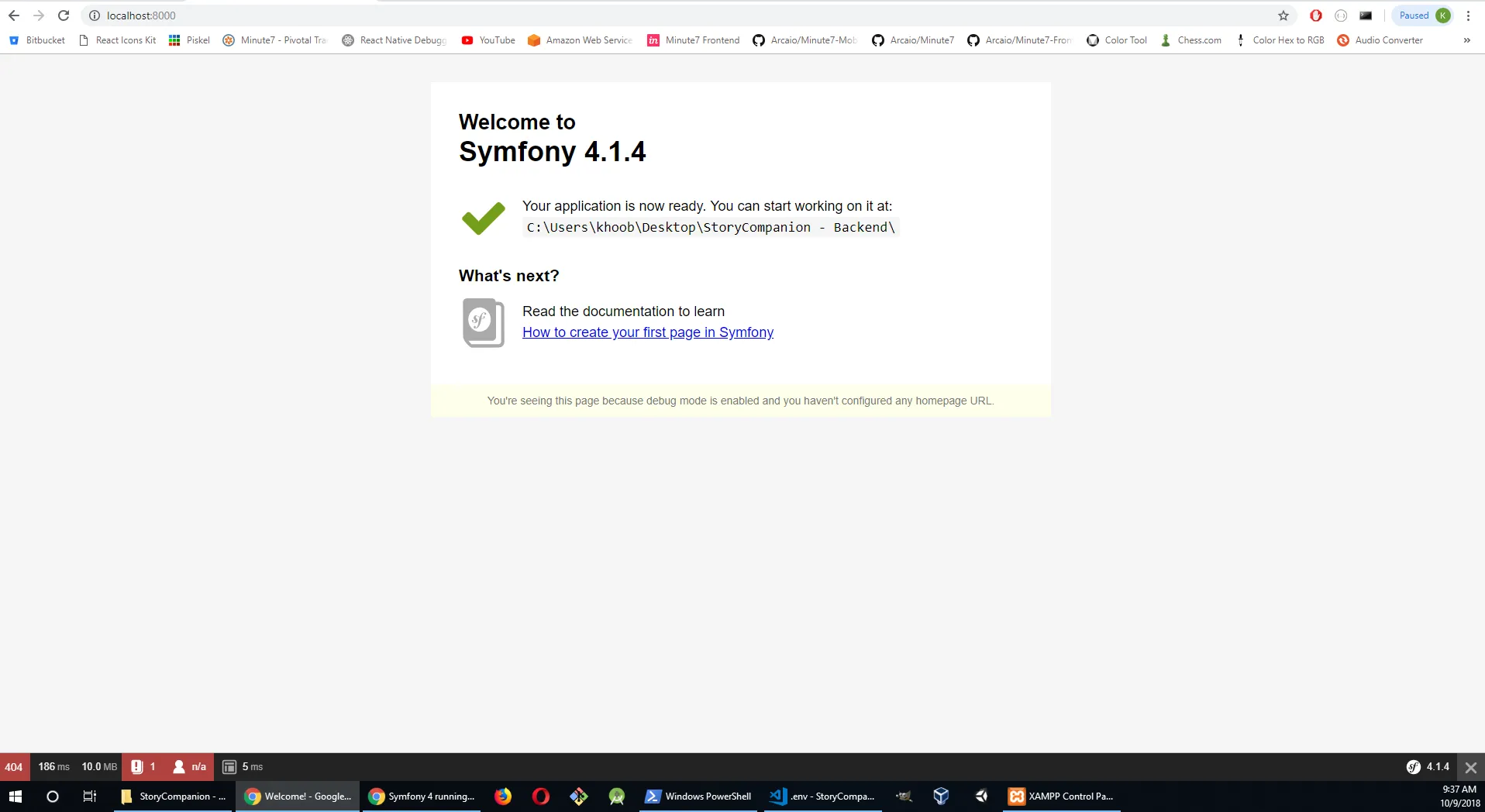Click the "What's next?" heading
Screen dimensions: 1485x812
pos(508,276)
